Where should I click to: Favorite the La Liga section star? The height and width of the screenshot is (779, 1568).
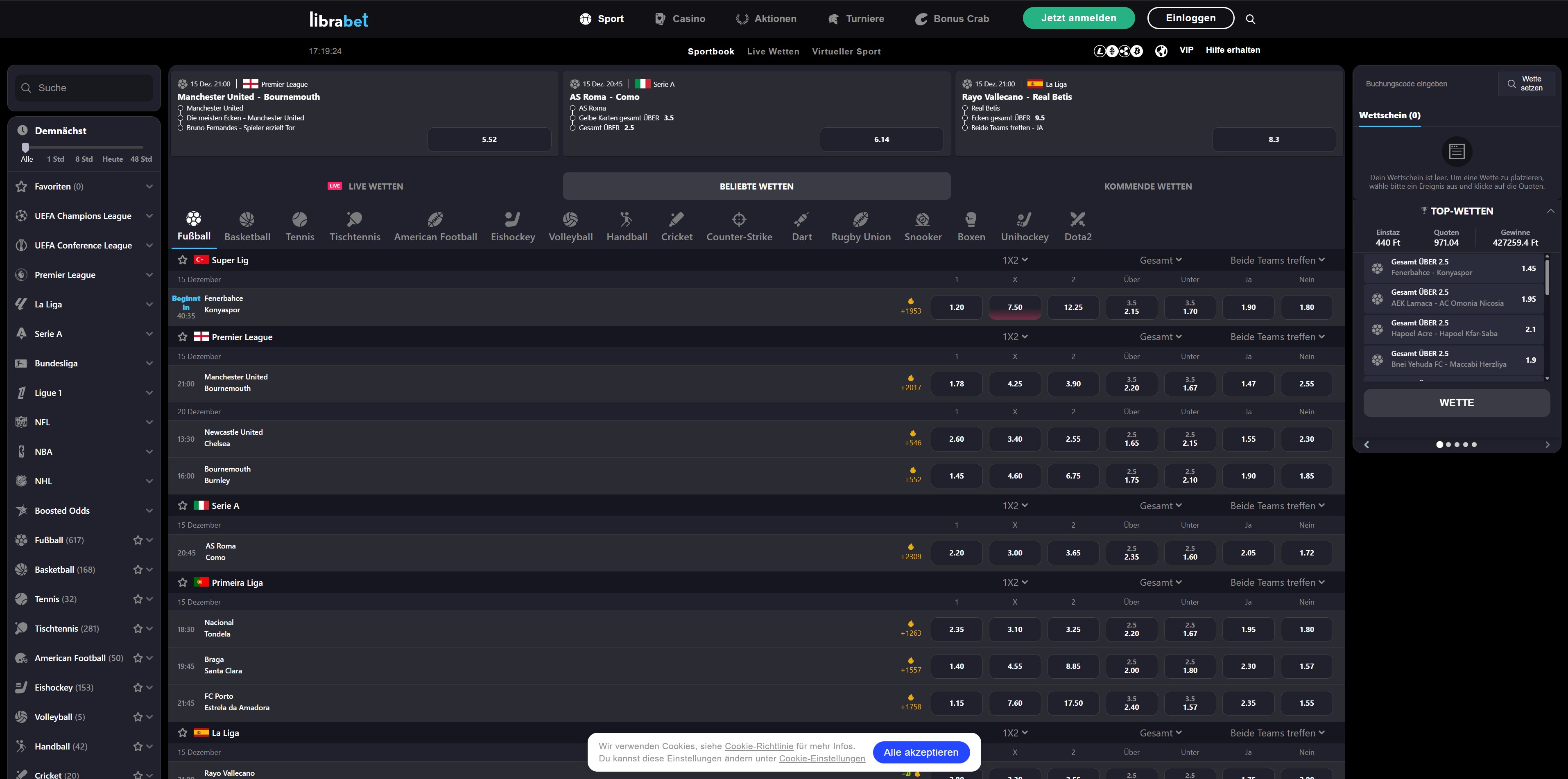click(183, 733)
